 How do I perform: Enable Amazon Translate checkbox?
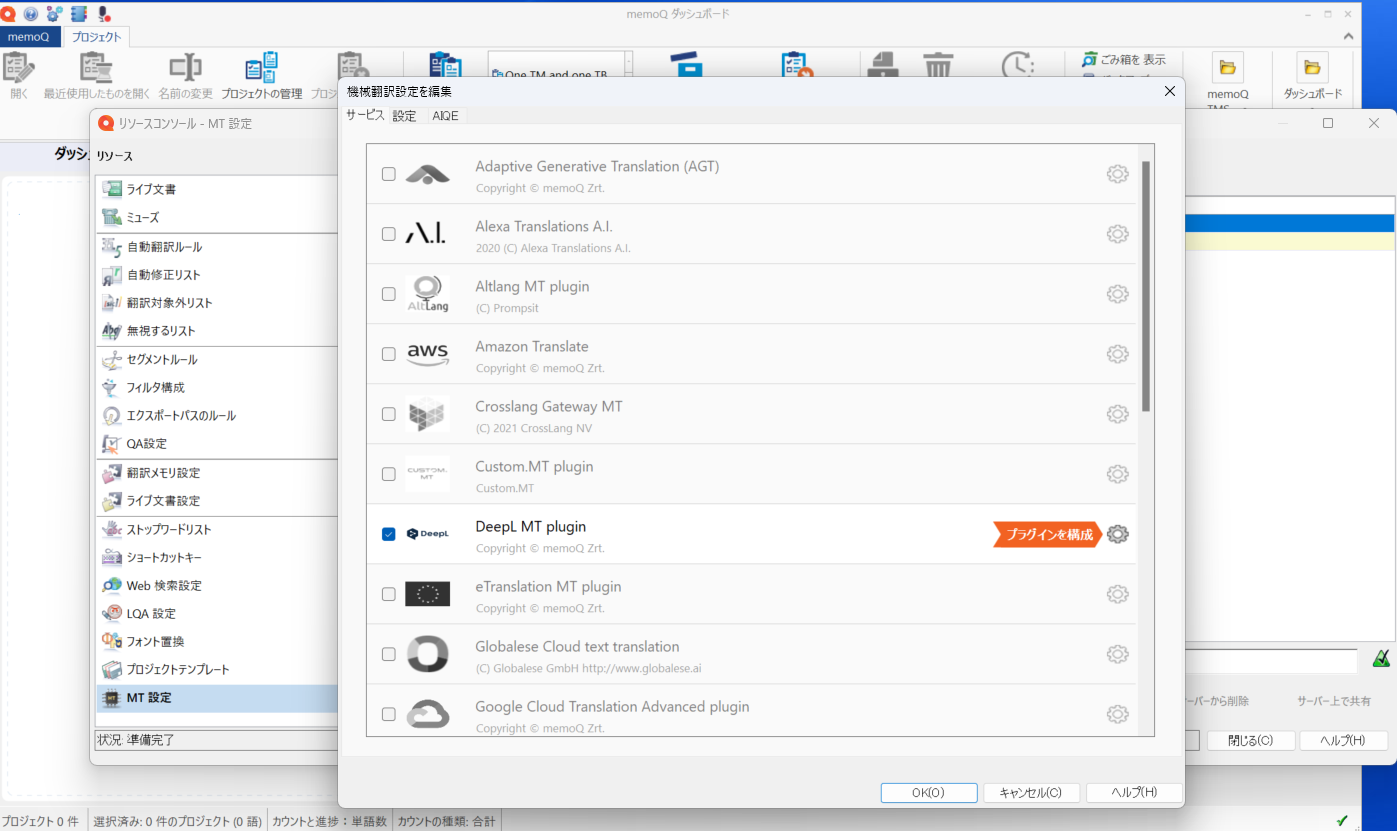pyautogui.click(x=389, y=354)
